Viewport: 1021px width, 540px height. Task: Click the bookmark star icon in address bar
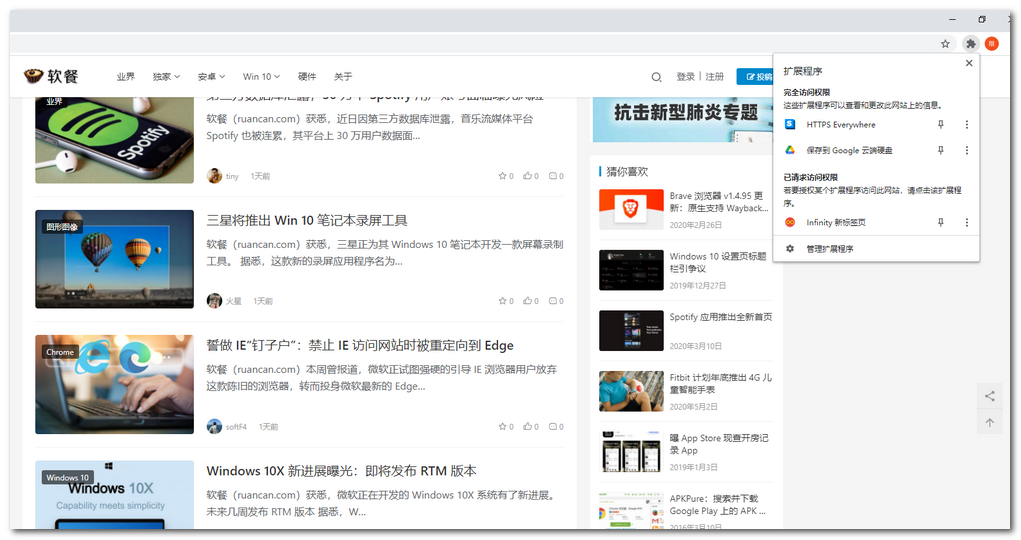coord(945,44)
